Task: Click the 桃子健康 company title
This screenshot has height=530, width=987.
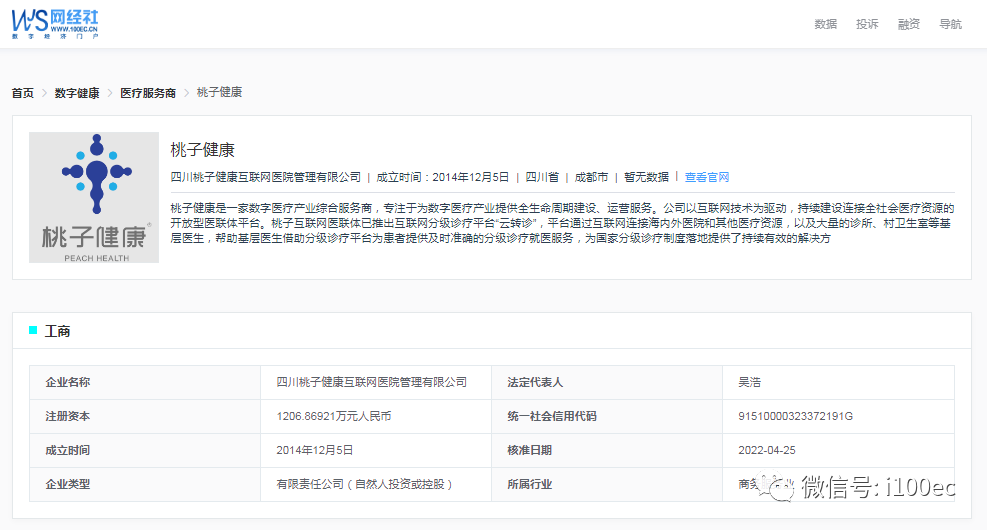Action: point(203,150)
